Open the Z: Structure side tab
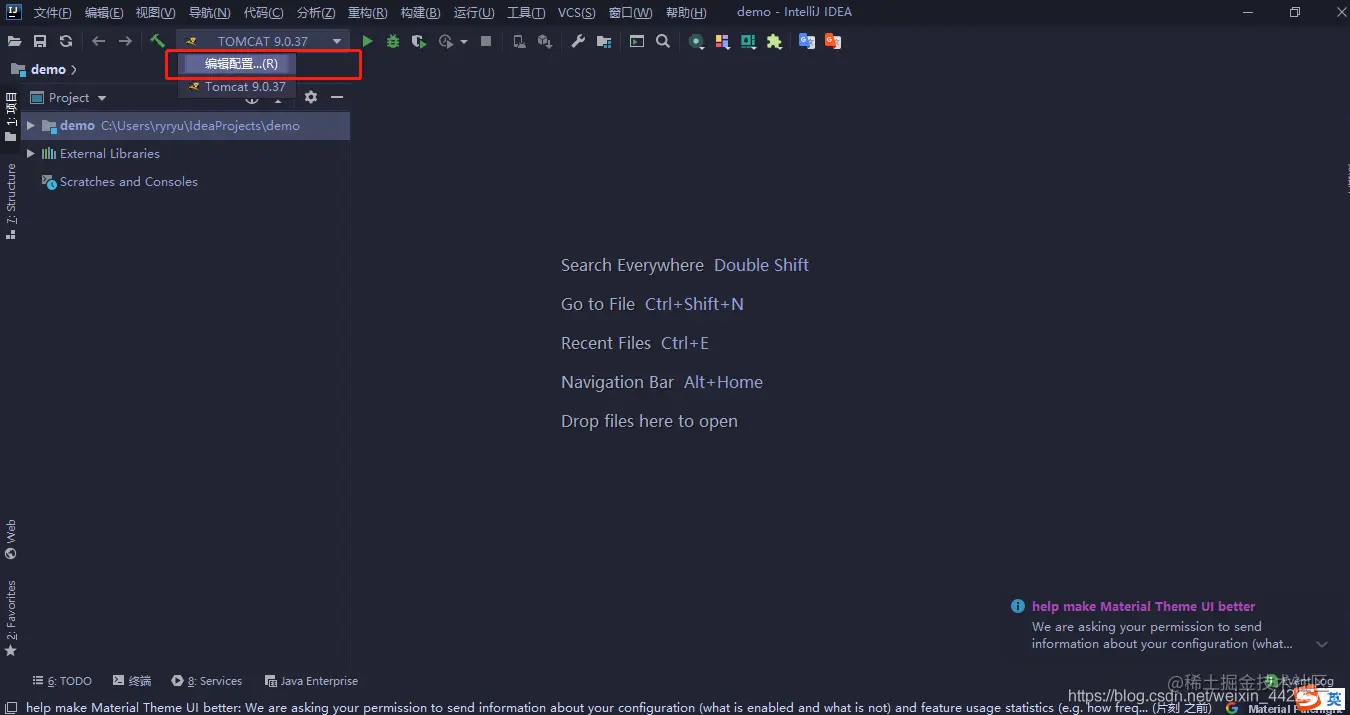This screenshot has width=1350, height=715. click(11, 201)
